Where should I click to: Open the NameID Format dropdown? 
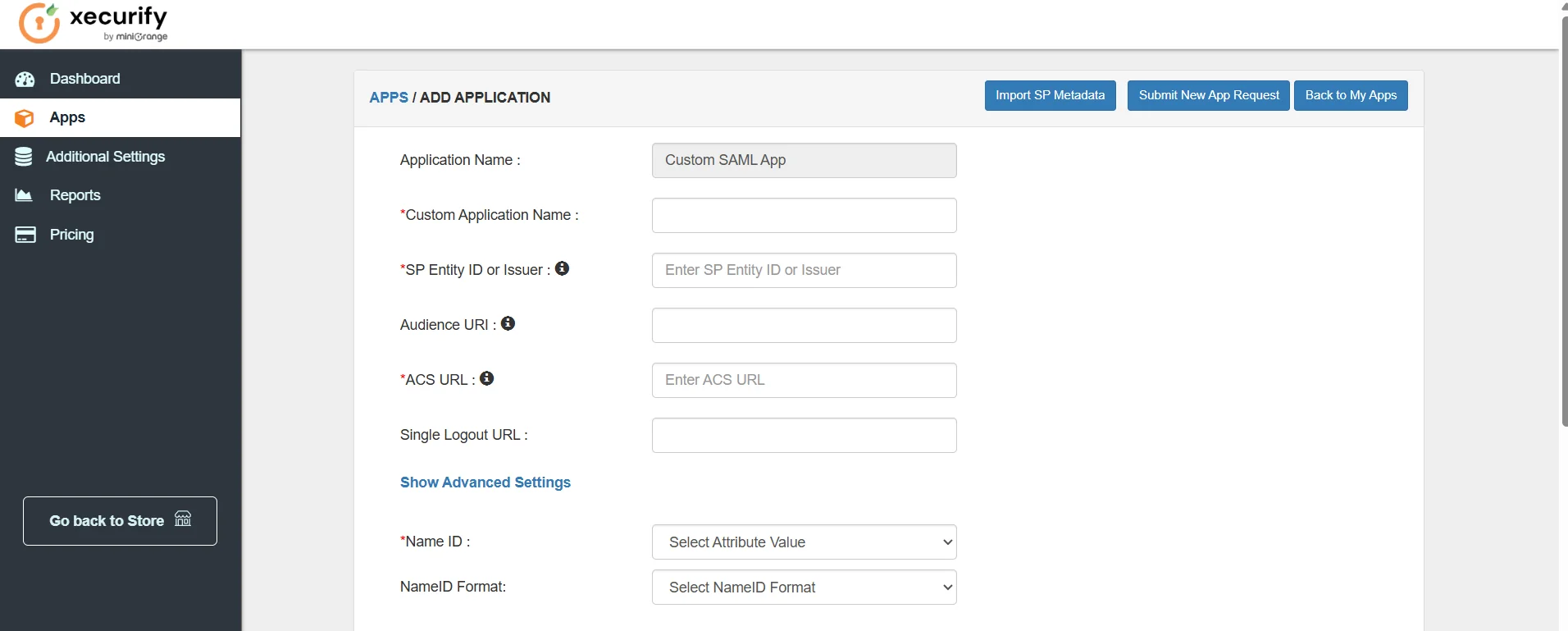[805, 588]
